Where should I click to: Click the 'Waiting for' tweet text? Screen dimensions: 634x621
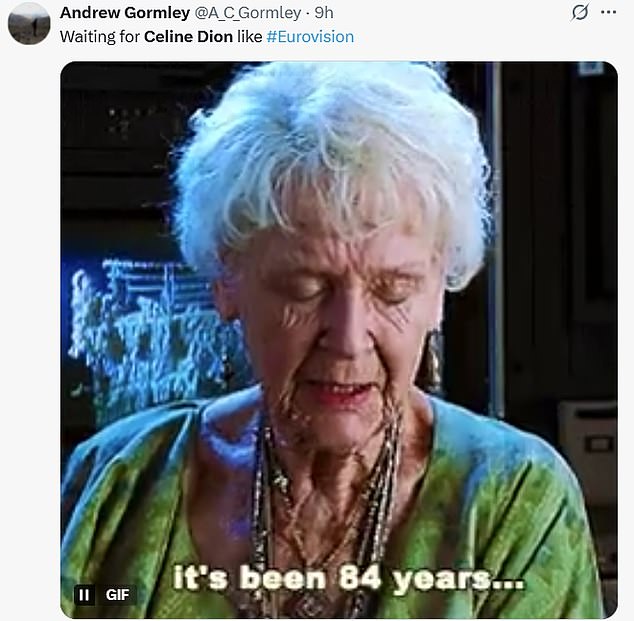click(100, 37)
